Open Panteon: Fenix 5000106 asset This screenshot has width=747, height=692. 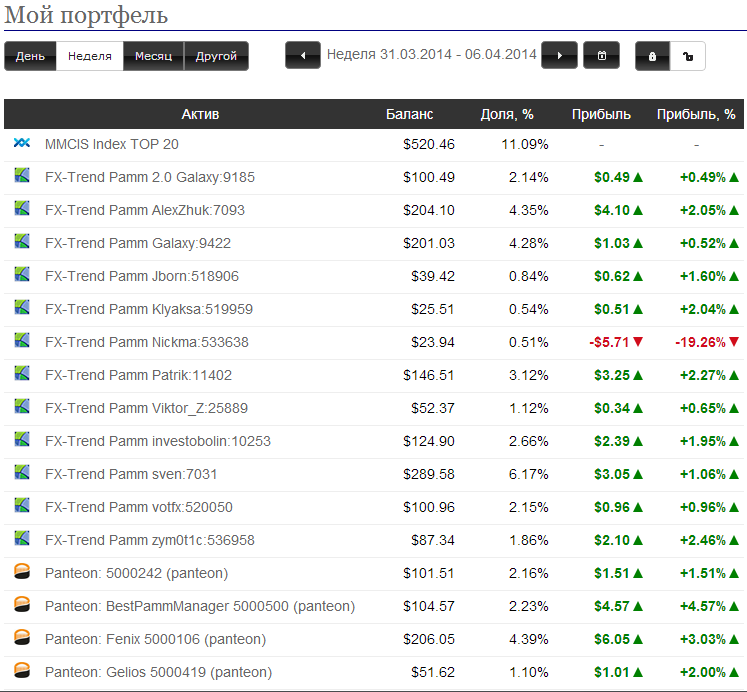click(x=155, y=639)
